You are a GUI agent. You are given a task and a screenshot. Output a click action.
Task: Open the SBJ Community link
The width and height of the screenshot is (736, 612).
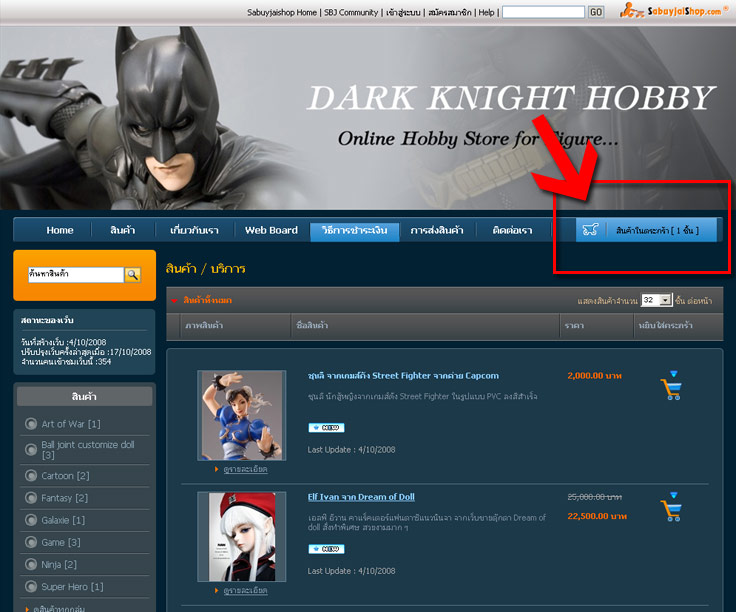pyautogui.click(x=351, y=13)
